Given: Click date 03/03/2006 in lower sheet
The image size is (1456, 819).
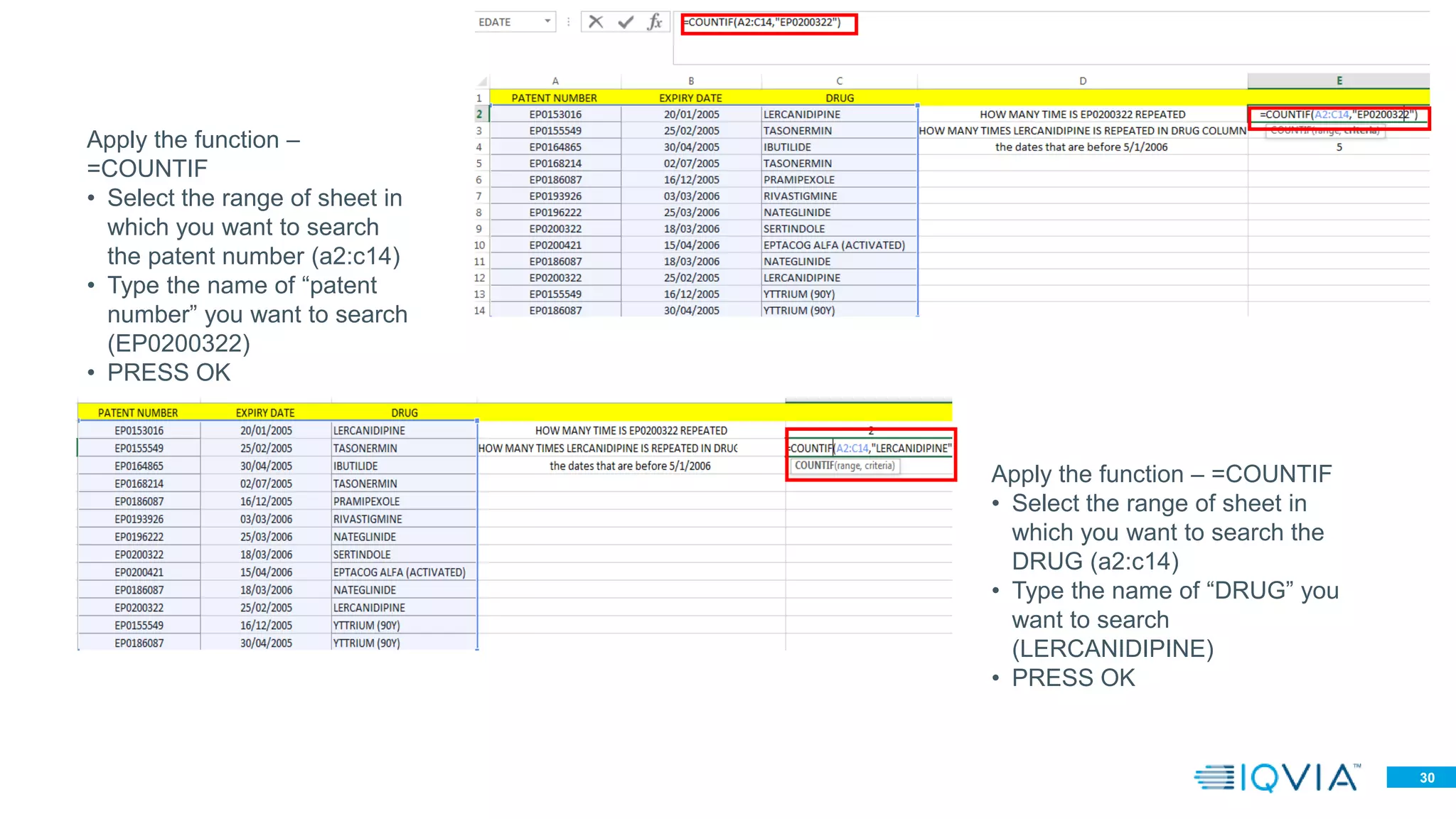Looking at the screenshot, I should click(x=266, y=520).
